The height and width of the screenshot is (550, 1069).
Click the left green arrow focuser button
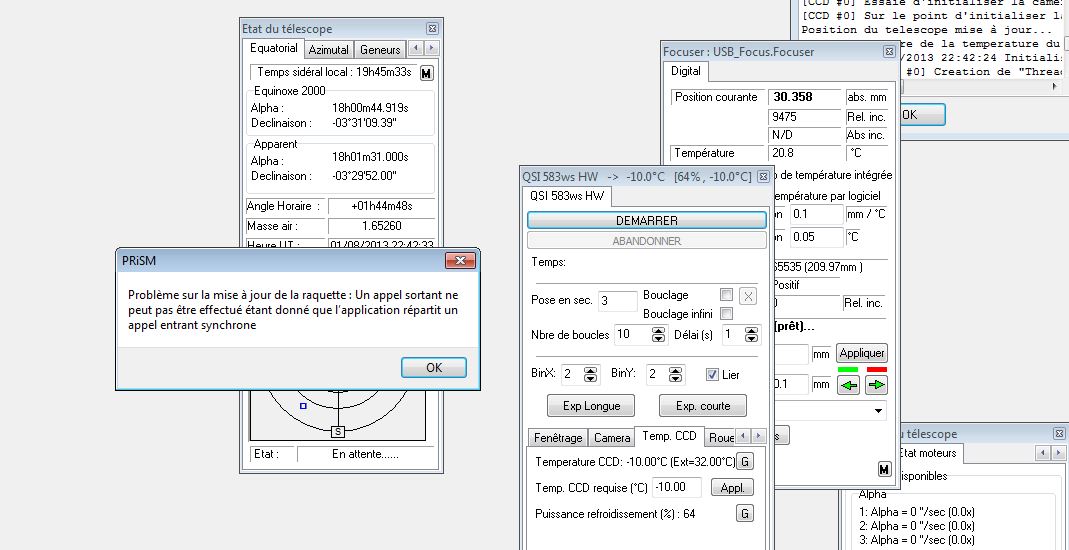(848, 385)
